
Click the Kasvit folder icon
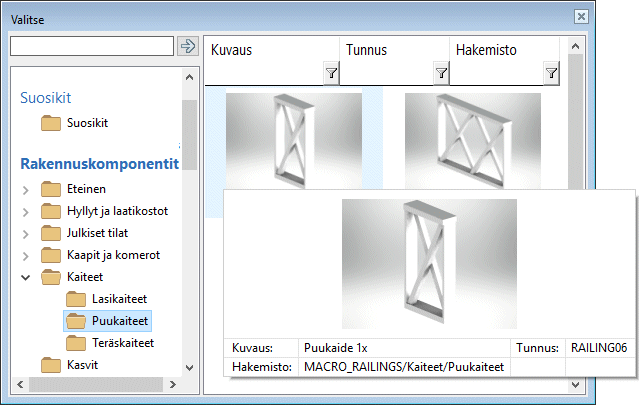pos(51,365)
